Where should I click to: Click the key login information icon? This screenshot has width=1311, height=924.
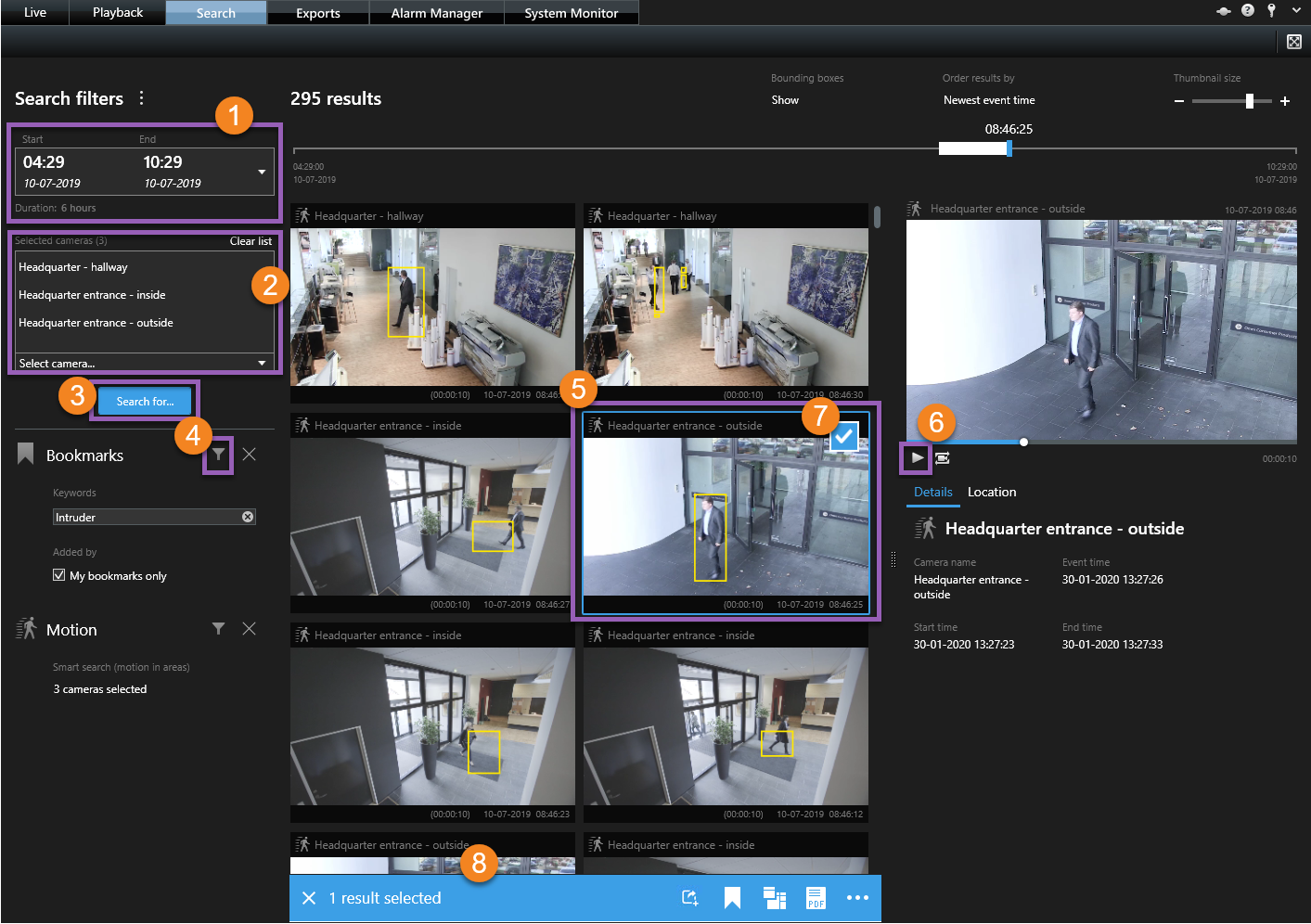pos(1272,10)
